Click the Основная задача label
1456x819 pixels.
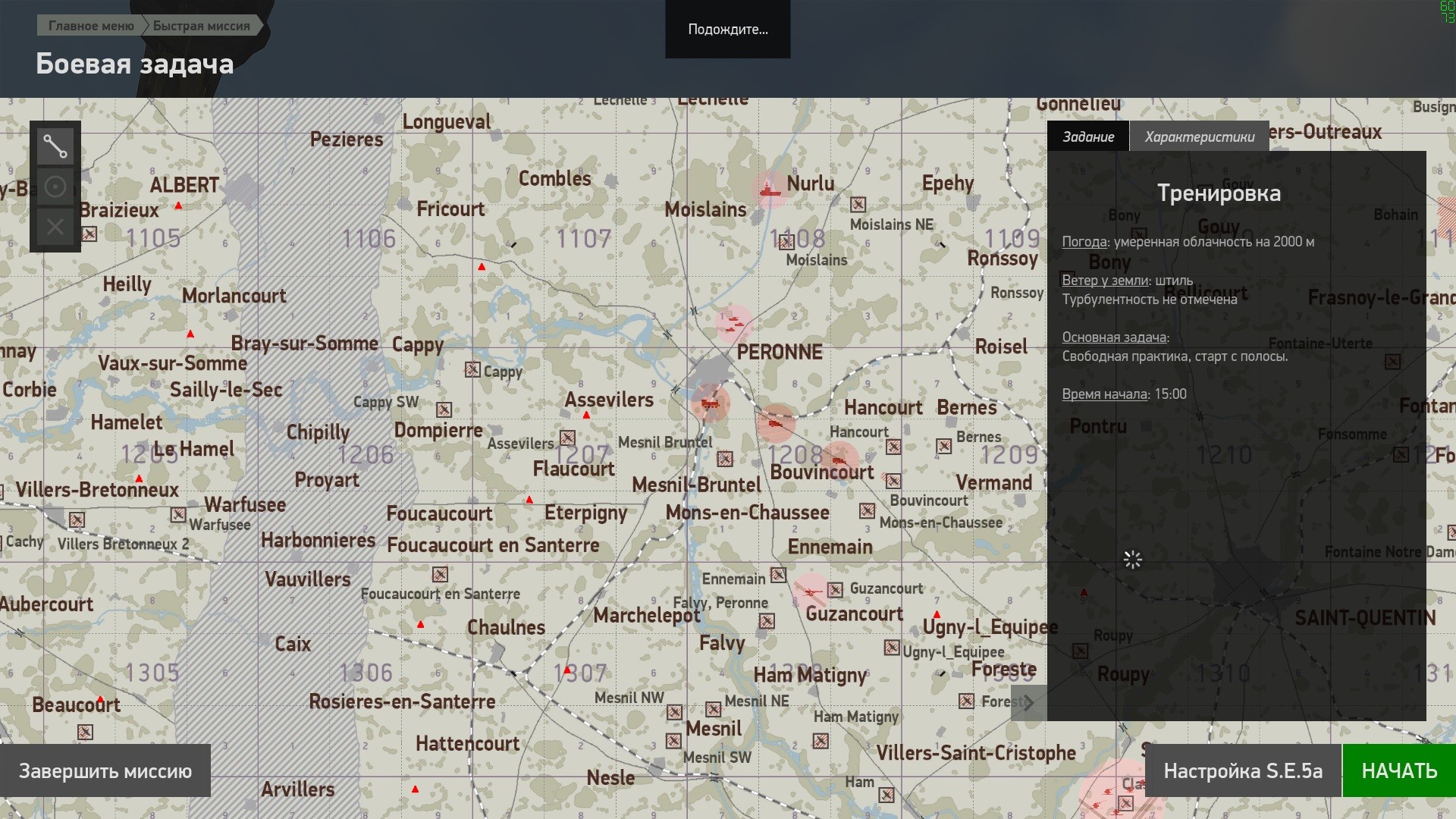pos(1114,337)
